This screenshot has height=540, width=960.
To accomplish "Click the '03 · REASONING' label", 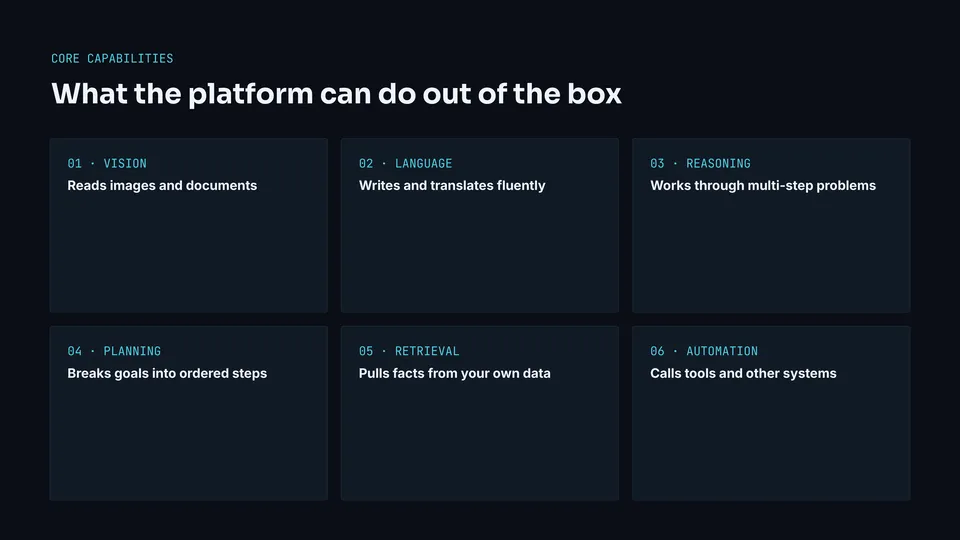I will pyautogui.click(x=700, y=163).
